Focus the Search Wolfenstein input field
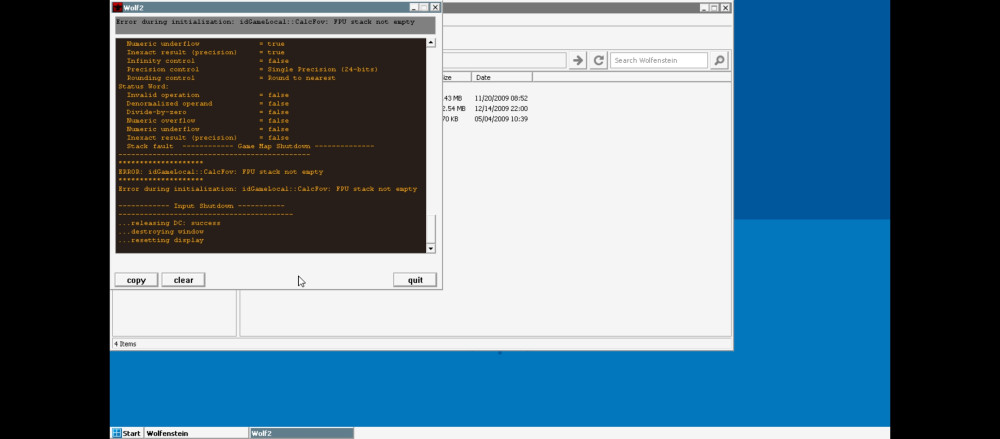The width and height of the screenshot is (1000, 439). click(x=657, y=60)
